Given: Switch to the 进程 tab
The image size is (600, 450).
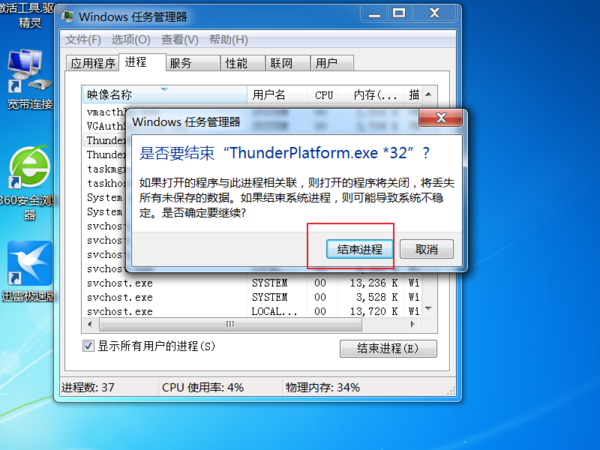Looking at the screenshot, I should click(142, 62).
